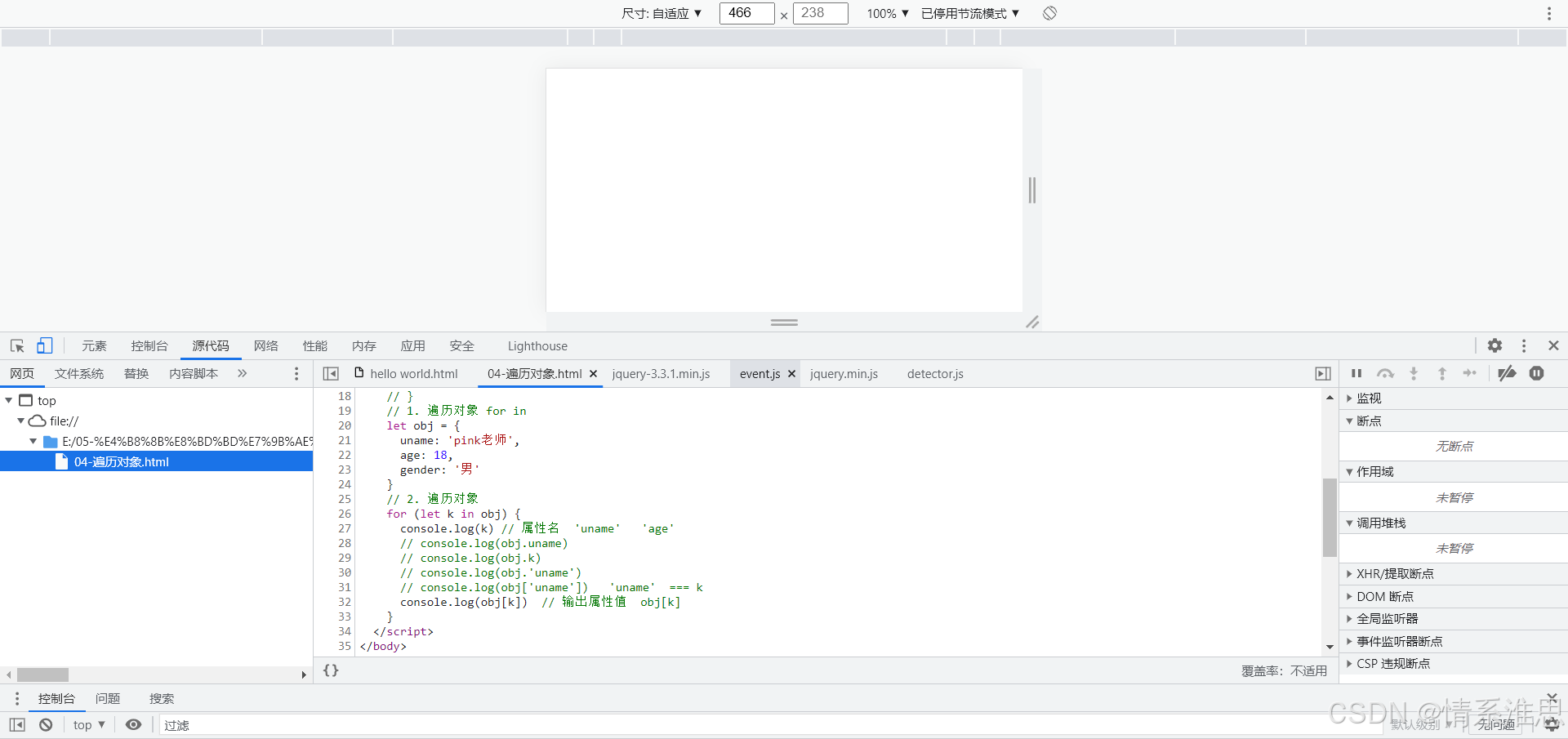Click the rotate screen icon

point(1050,13)
